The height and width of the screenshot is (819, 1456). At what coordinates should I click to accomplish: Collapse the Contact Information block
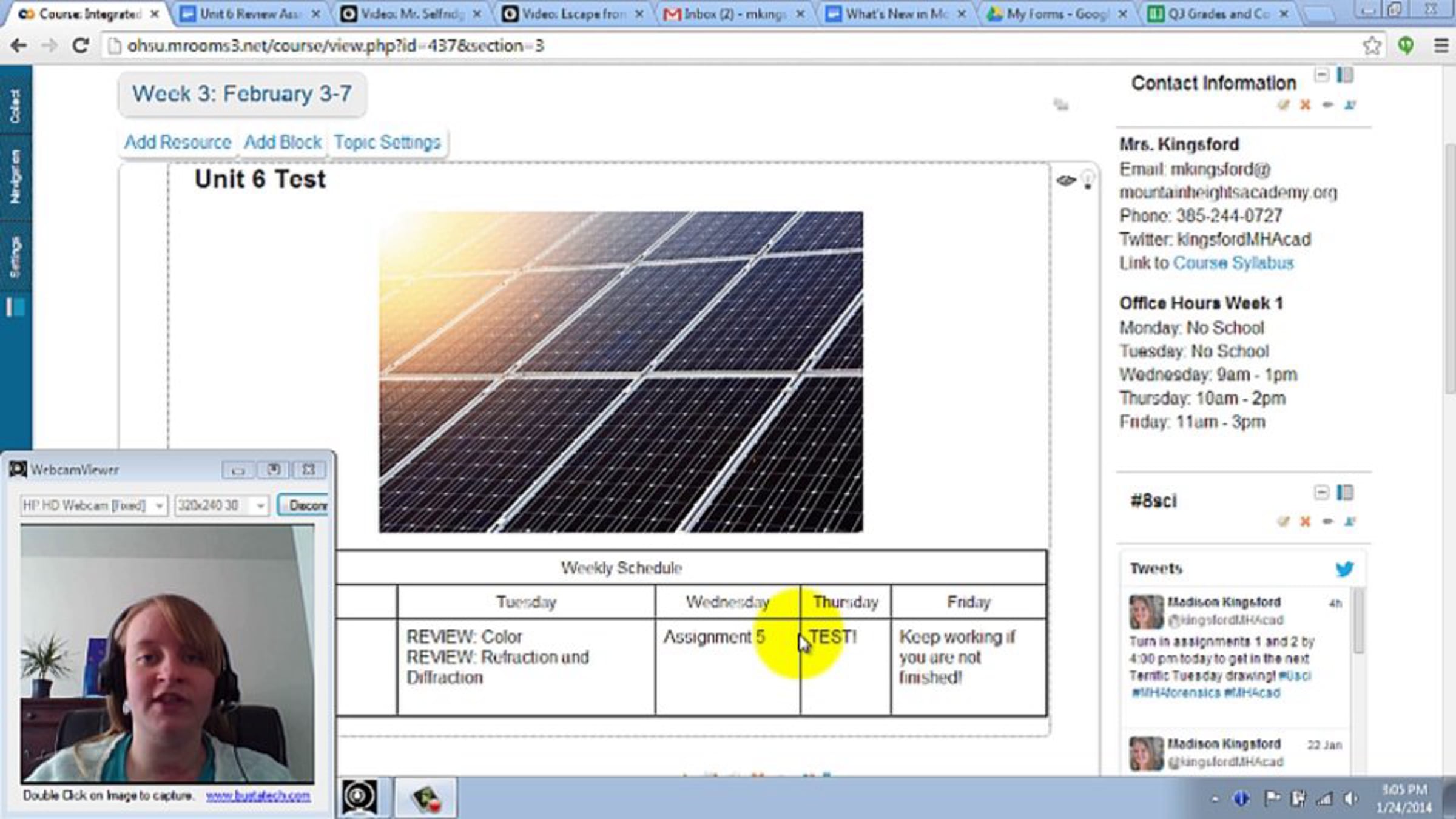pyautogui.click(x=1321, y=75)
